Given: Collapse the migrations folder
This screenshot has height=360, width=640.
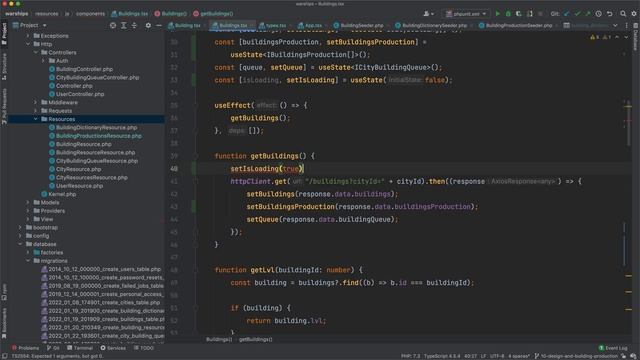Looking at the screenshot, I should [x=28, y=261].
